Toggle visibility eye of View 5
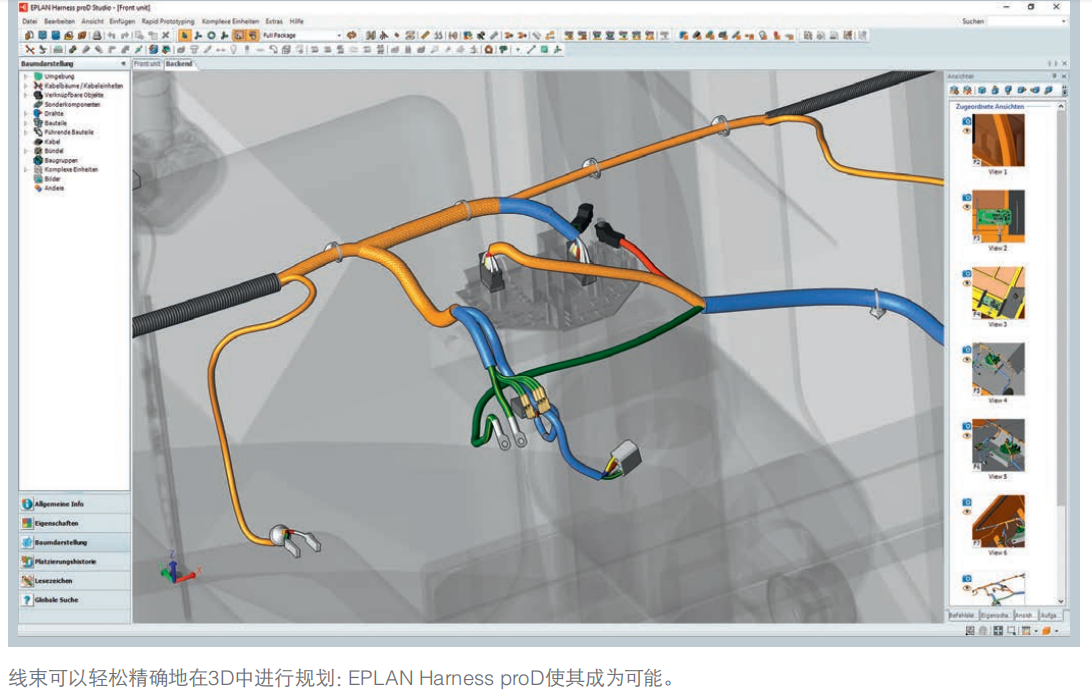1092x697 pixels. pos(967,435)
